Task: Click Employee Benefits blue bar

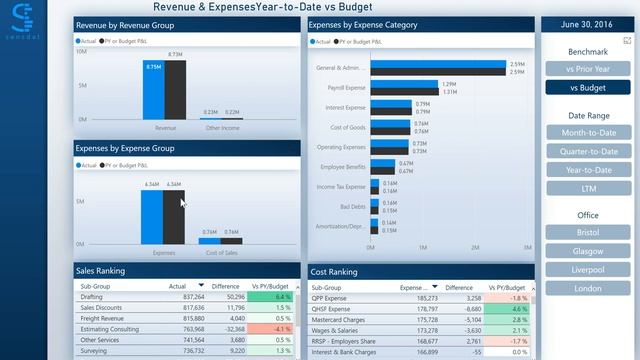Action: coord(383,163)
